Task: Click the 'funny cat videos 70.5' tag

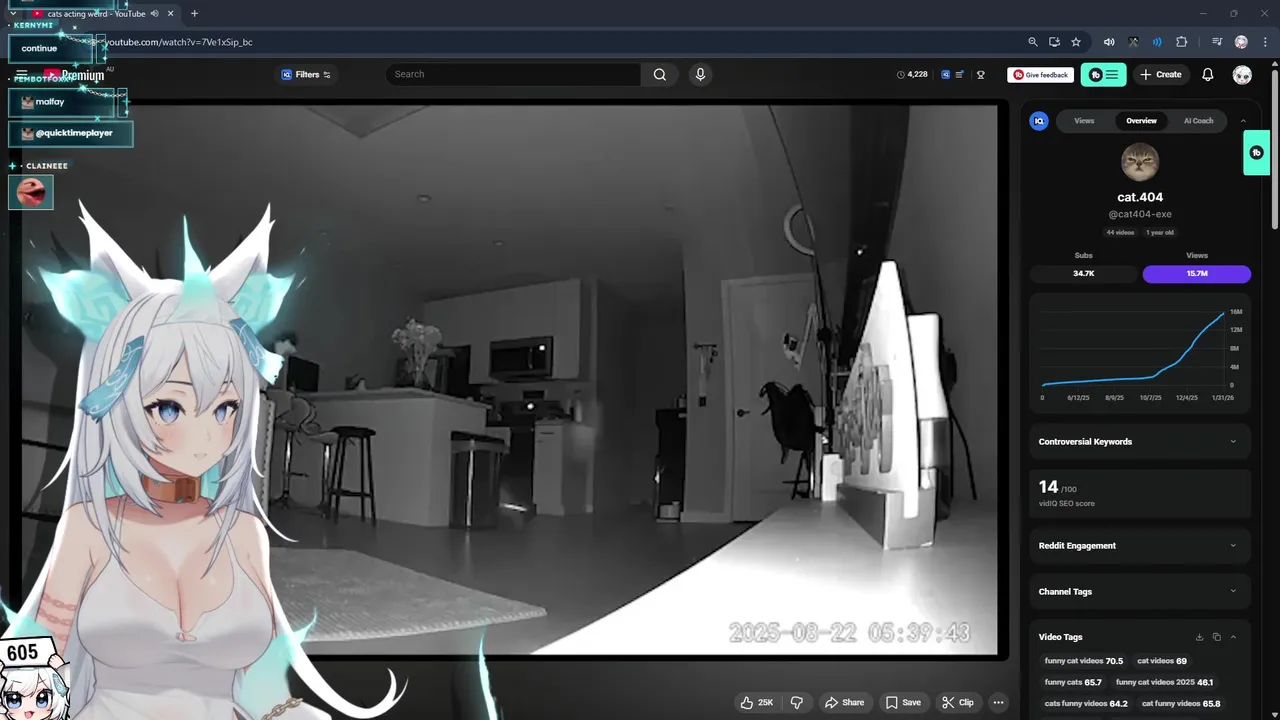Action: 1084,661
